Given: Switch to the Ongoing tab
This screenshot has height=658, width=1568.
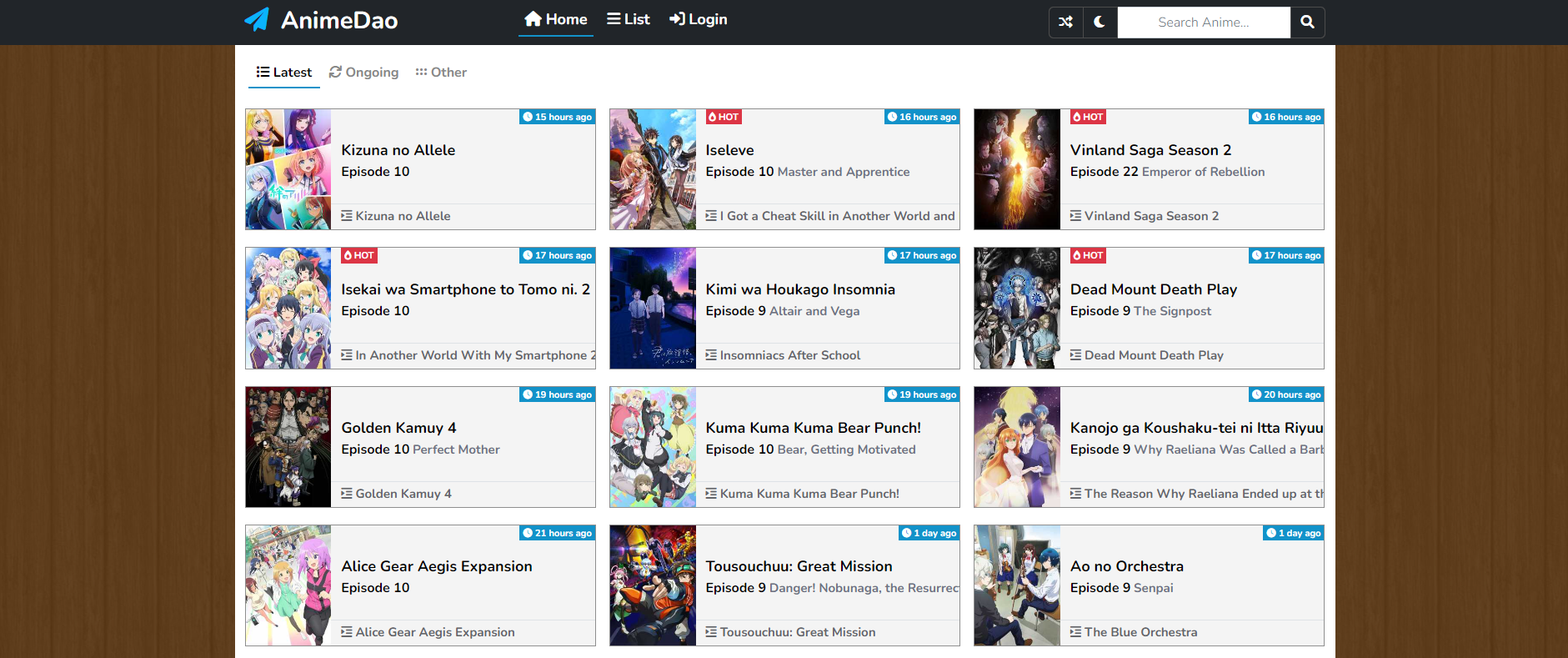Looking at the screenshot, I should [363, 73].
